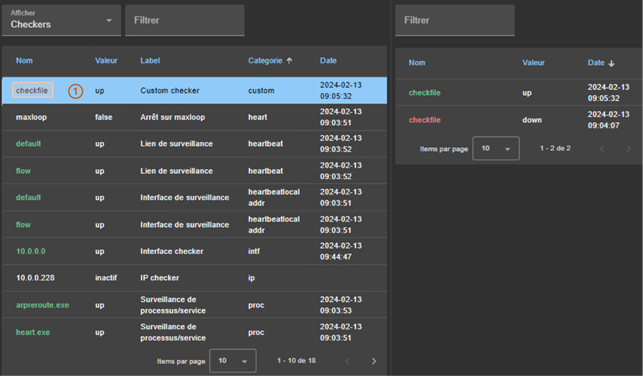This screenshot has height=376, width=643.
Task: Open right table Items par page dropdown
Action: [x=496, y=148]
